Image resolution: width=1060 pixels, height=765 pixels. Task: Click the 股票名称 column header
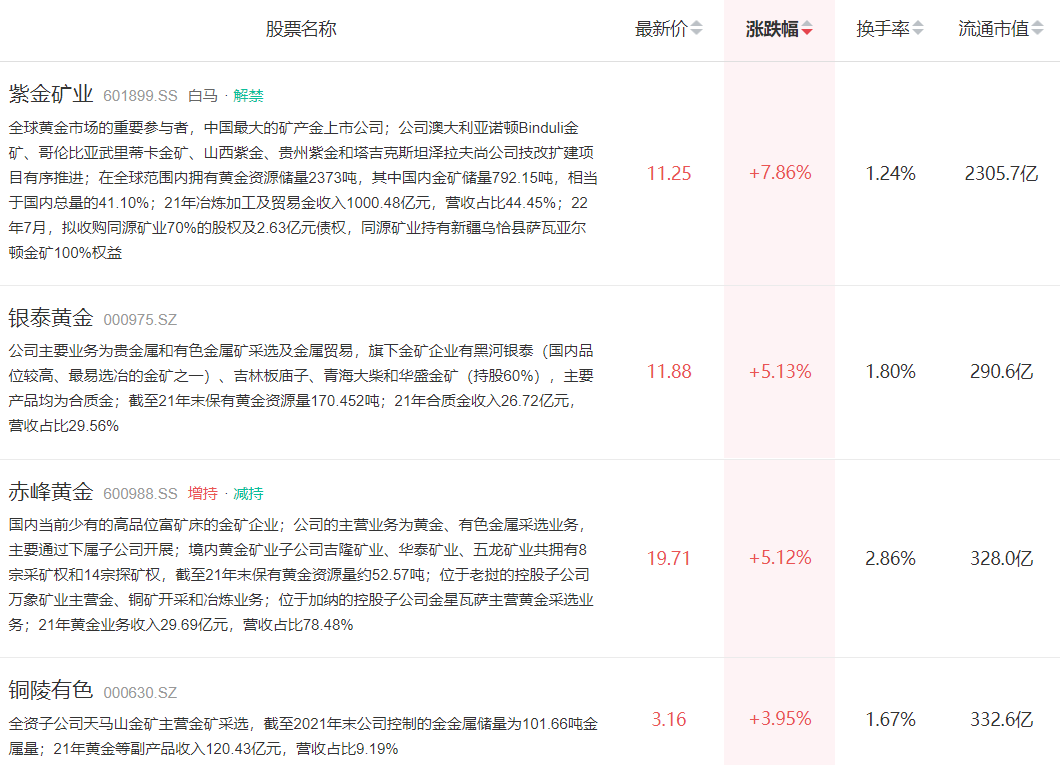tap(301, 29)
